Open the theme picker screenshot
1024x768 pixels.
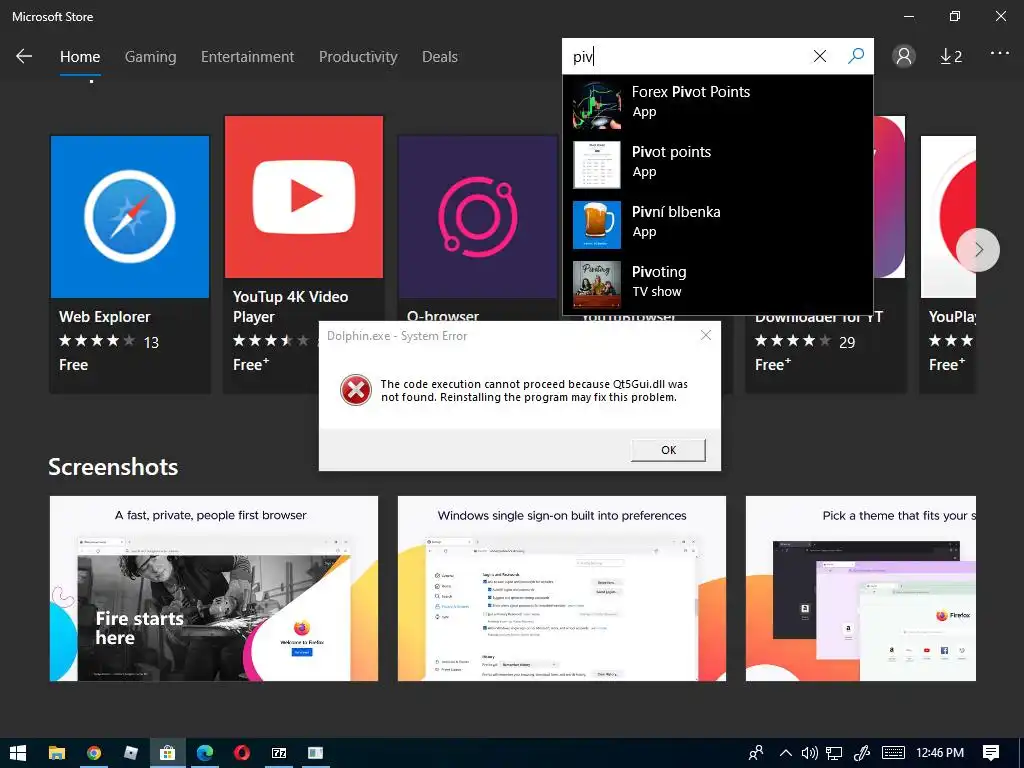click(861, 588)
